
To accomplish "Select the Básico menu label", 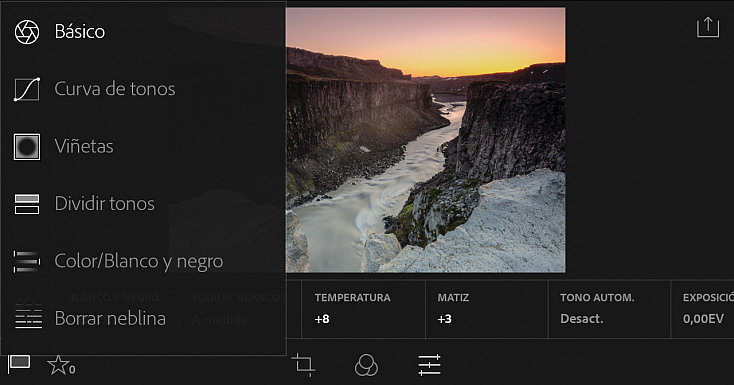I will (80, 32).
